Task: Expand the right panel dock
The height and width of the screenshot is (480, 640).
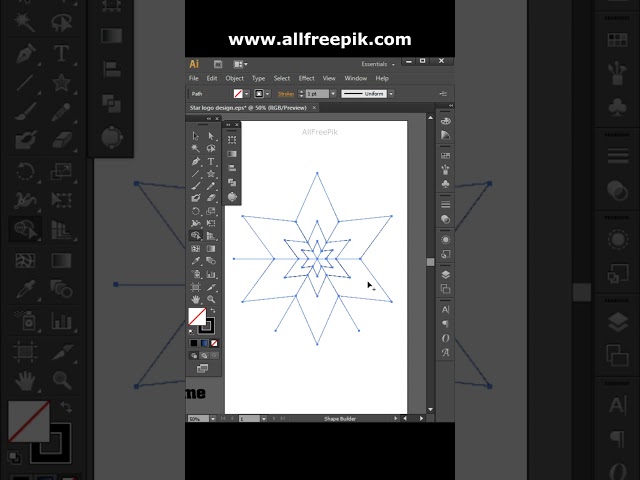Action: [x=450, y=106]
